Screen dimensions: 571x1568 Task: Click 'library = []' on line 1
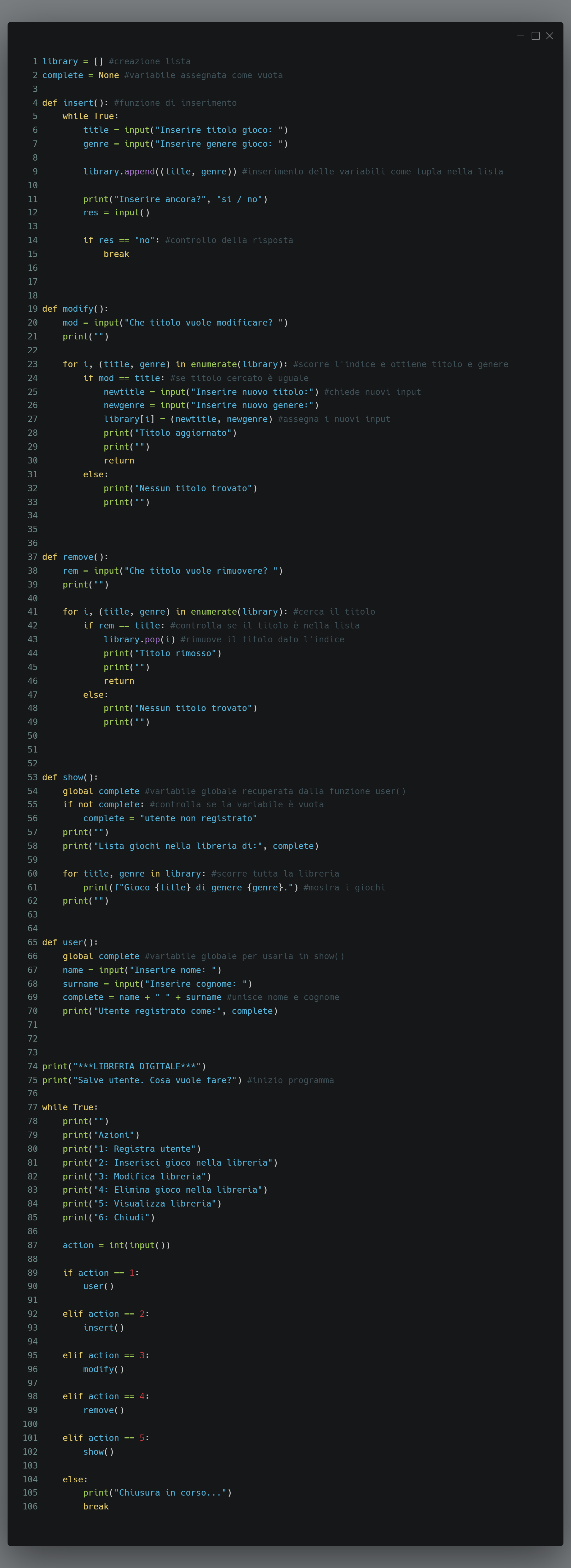click(x=72, y=61)
